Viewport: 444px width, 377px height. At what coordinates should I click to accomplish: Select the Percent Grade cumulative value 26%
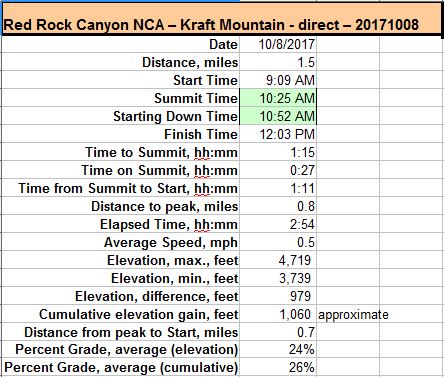coord(278,368)
